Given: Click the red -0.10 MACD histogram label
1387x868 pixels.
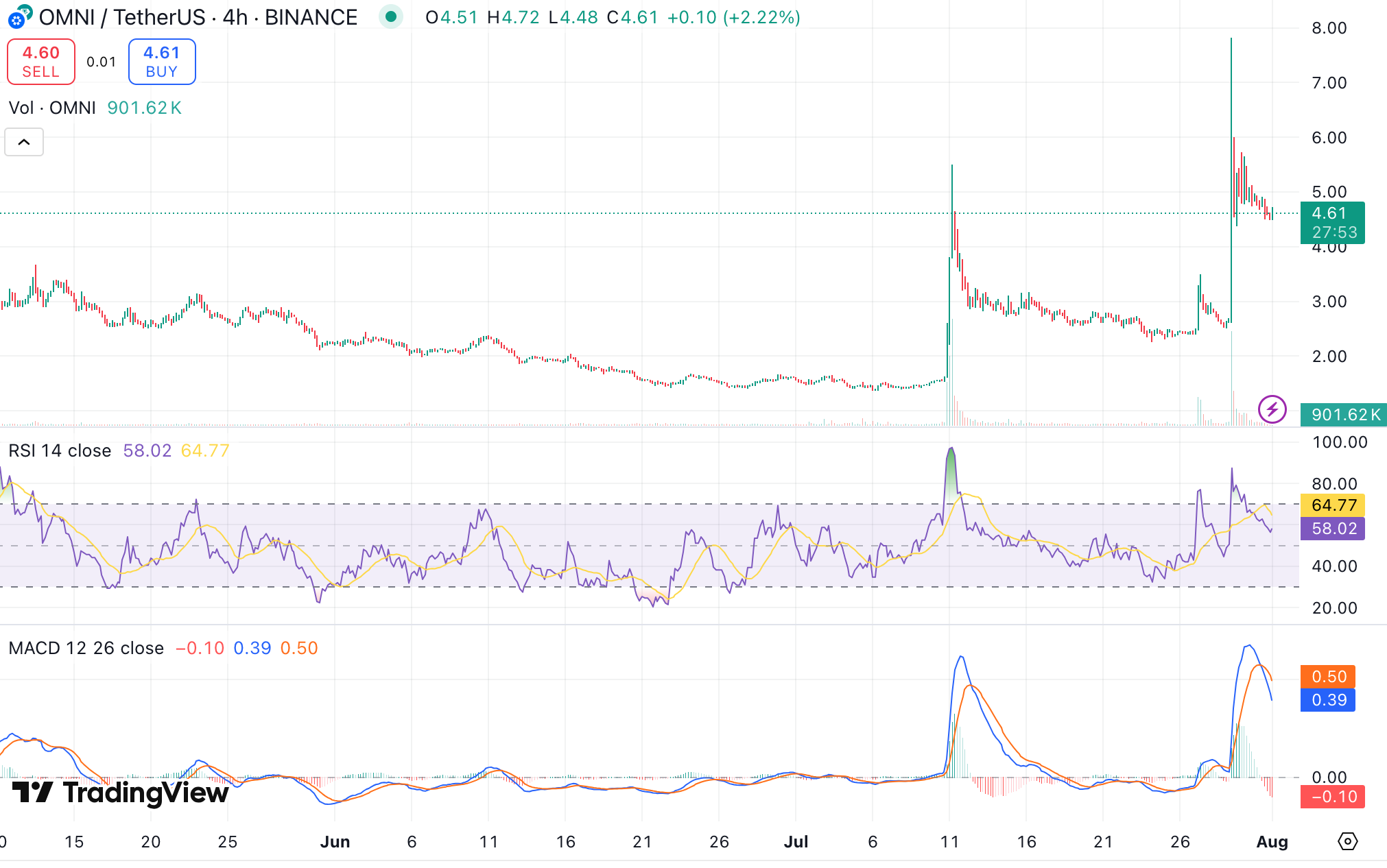Looking at the screenshot, I should click(1333, 797).
